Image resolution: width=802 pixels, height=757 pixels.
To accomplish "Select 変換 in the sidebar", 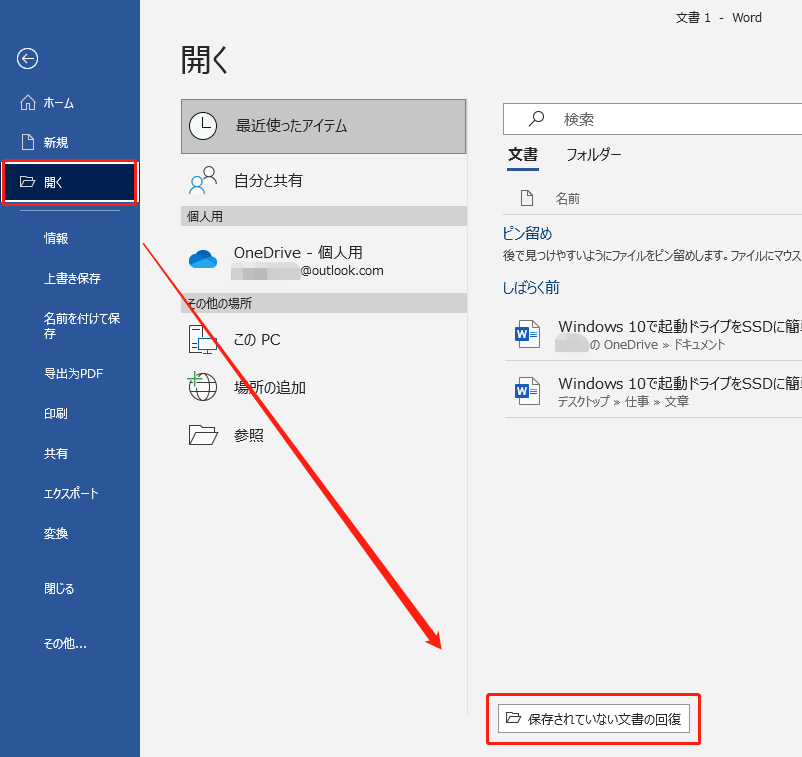I will [56, 533].
